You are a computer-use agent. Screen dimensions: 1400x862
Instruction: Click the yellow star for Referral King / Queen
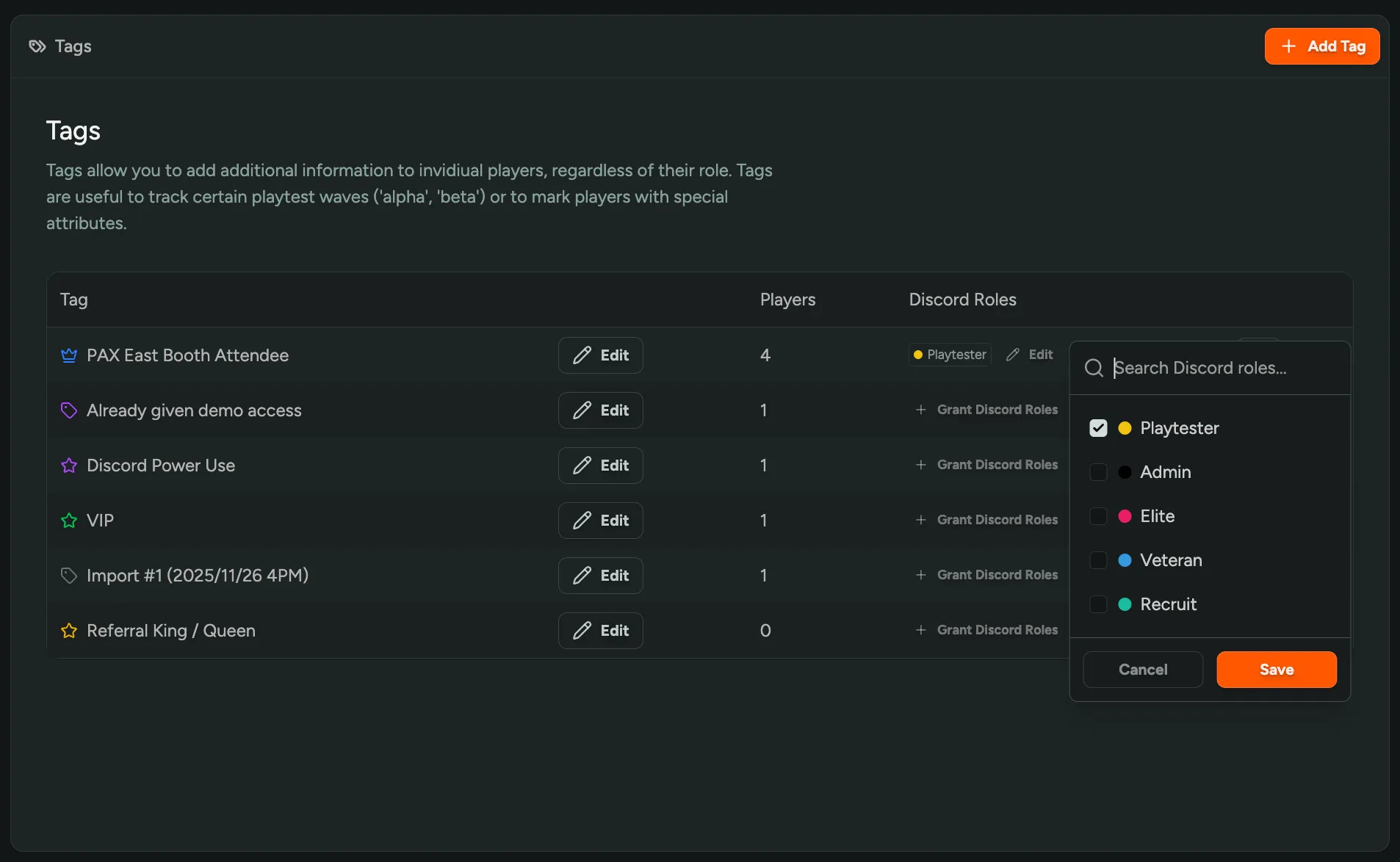coord(69,631)
